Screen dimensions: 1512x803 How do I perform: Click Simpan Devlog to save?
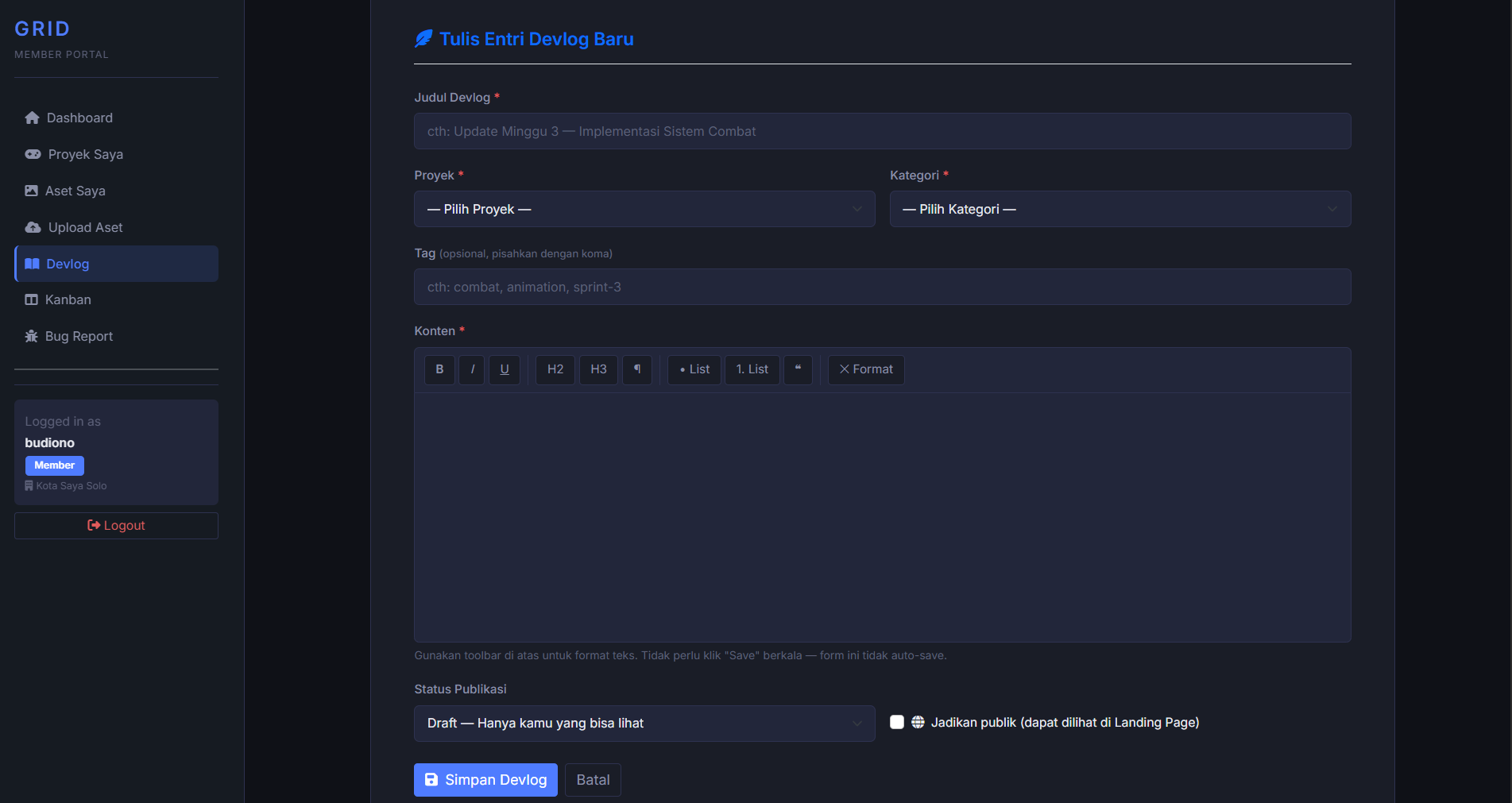pos(485,780)
